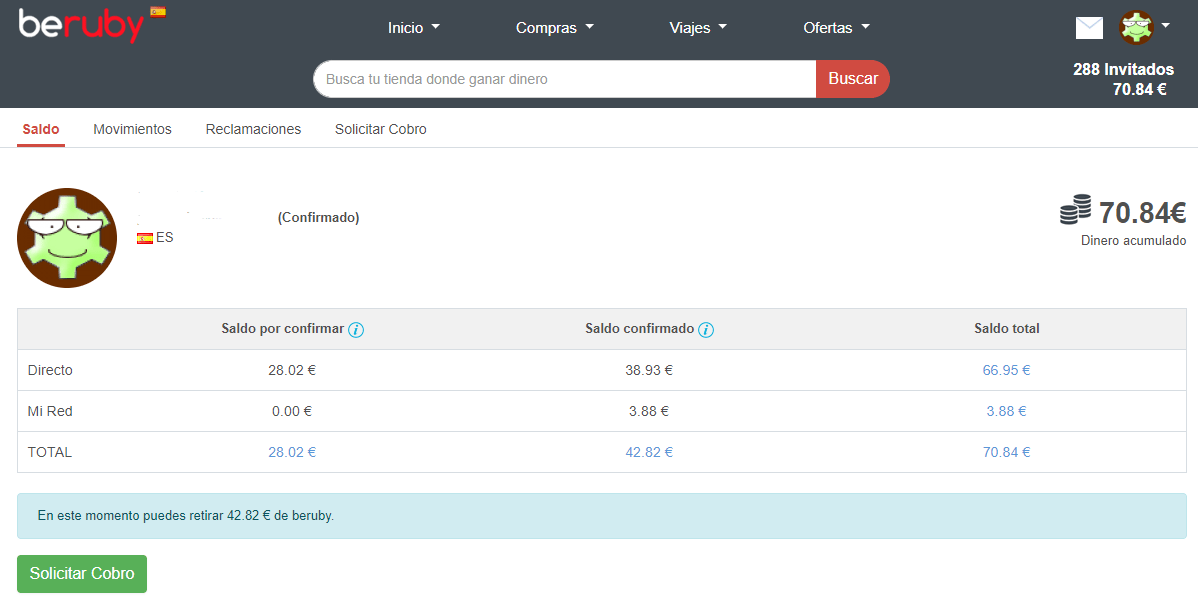Expand the Compras dropdown menu
Image resolution: width=1198 pixels, height=603 pixels.
554,28
